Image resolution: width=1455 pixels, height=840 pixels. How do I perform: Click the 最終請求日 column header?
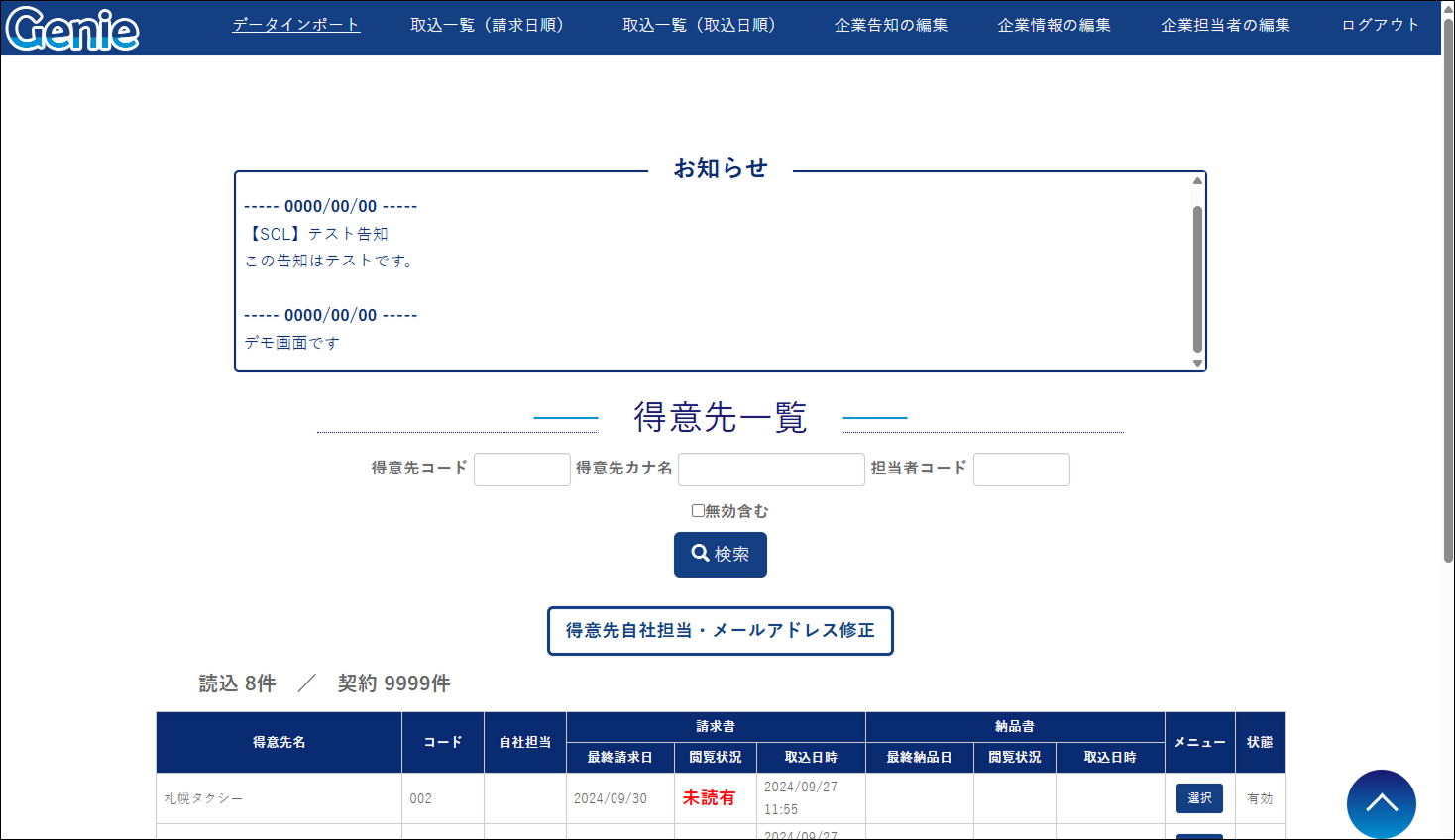[619, 758]
